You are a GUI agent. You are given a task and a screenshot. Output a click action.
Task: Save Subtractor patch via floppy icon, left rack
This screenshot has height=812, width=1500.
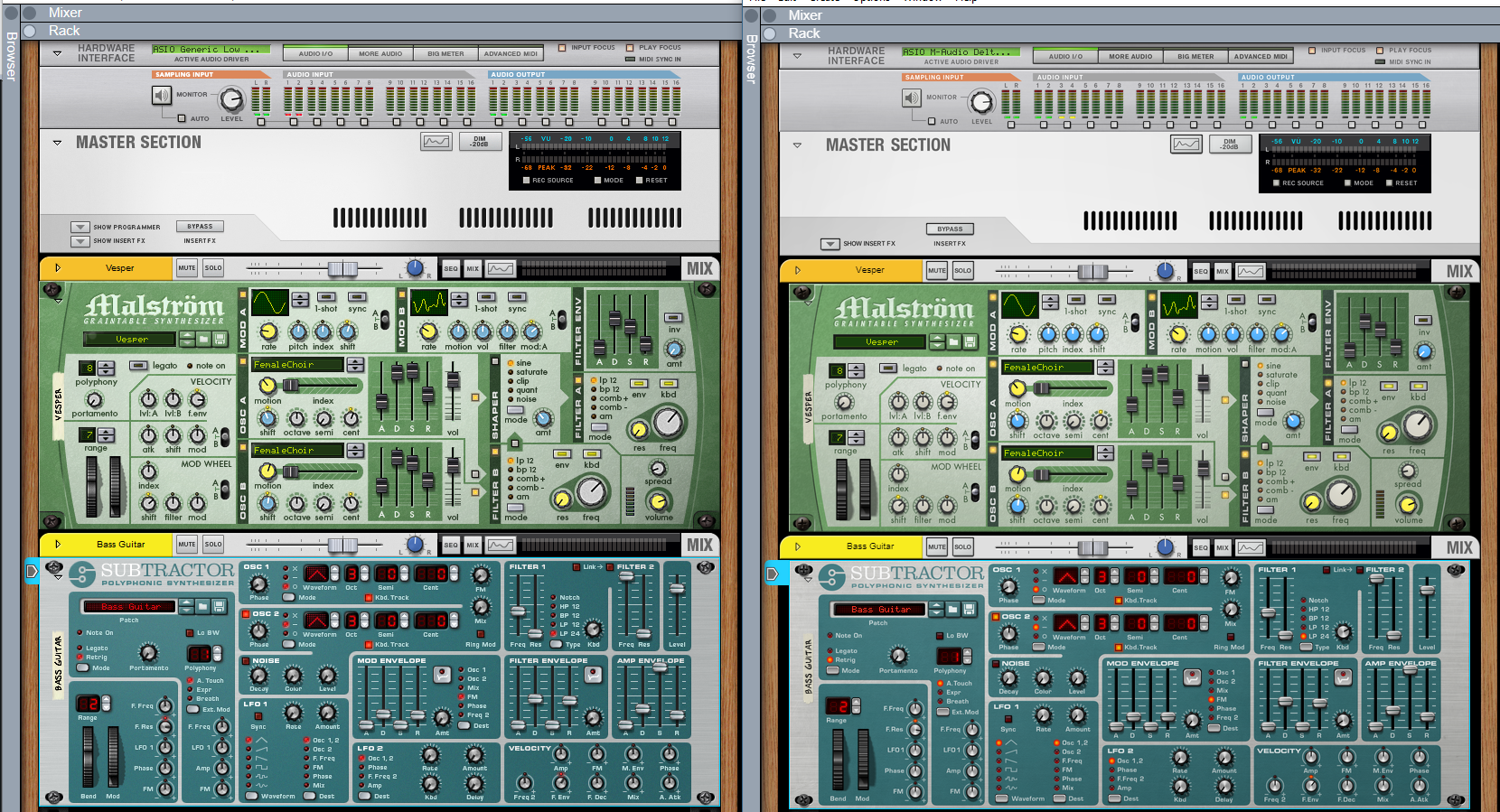coord(218,606)
